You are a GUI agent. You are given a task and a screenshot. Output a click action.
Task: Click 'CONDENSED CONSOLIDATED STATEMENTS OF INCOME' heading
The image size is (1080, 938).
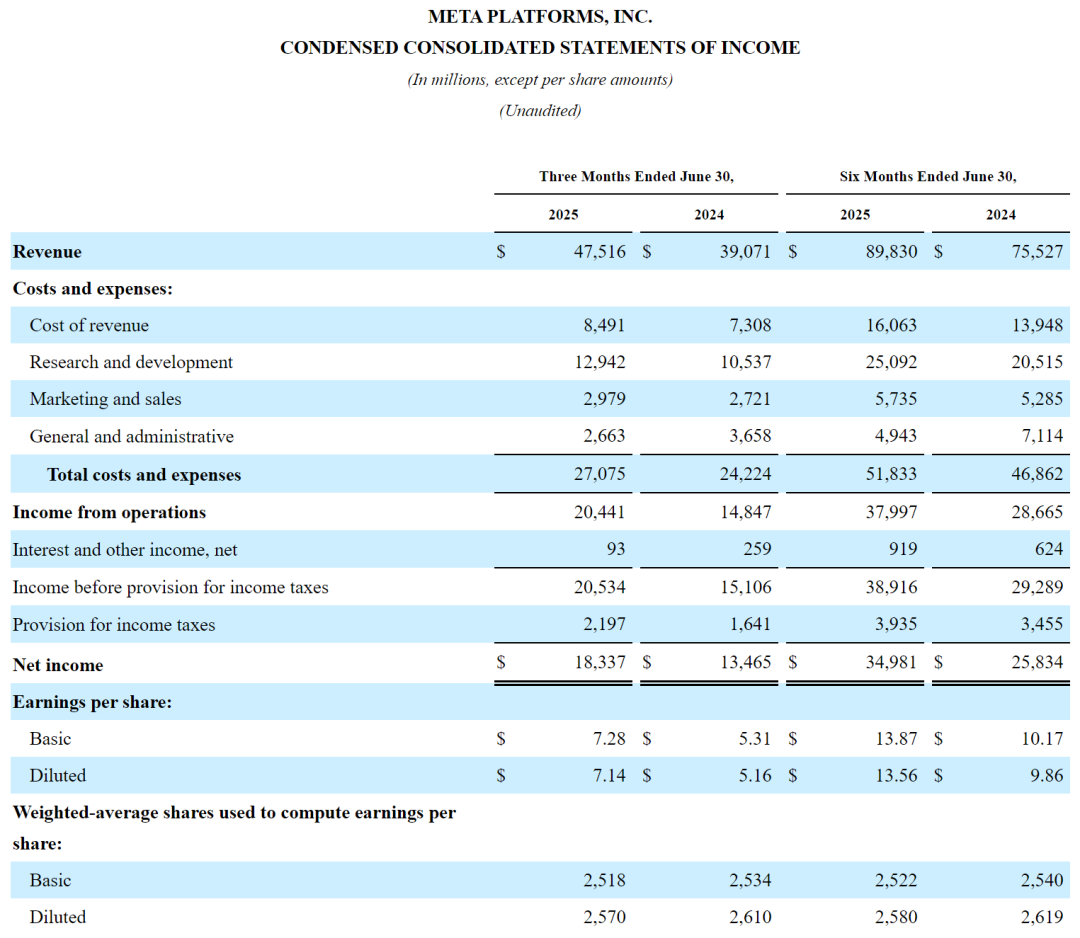pyautogui.click(x=540, y=48)
